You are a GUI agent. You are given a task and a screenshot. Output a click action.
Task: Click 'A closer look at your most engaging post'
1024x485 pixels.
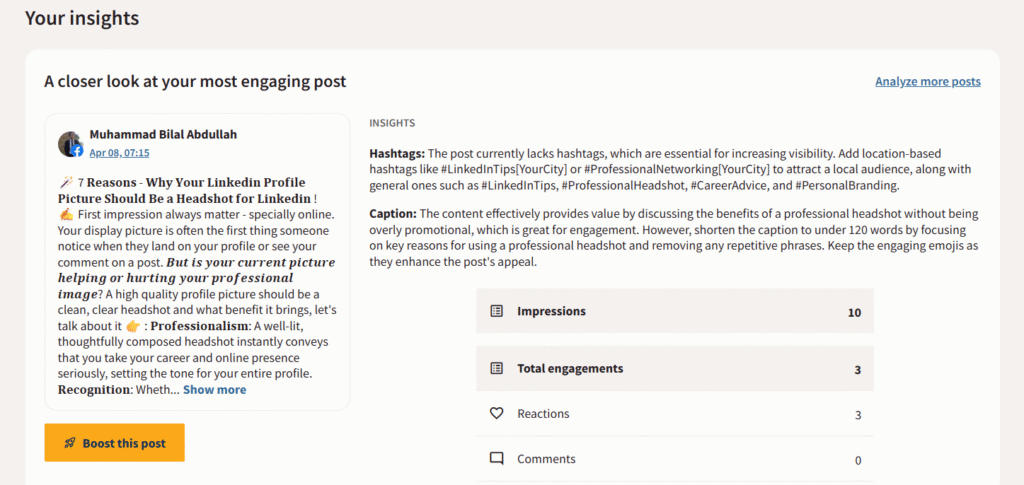pyautogui.click(x=195, y=82)
